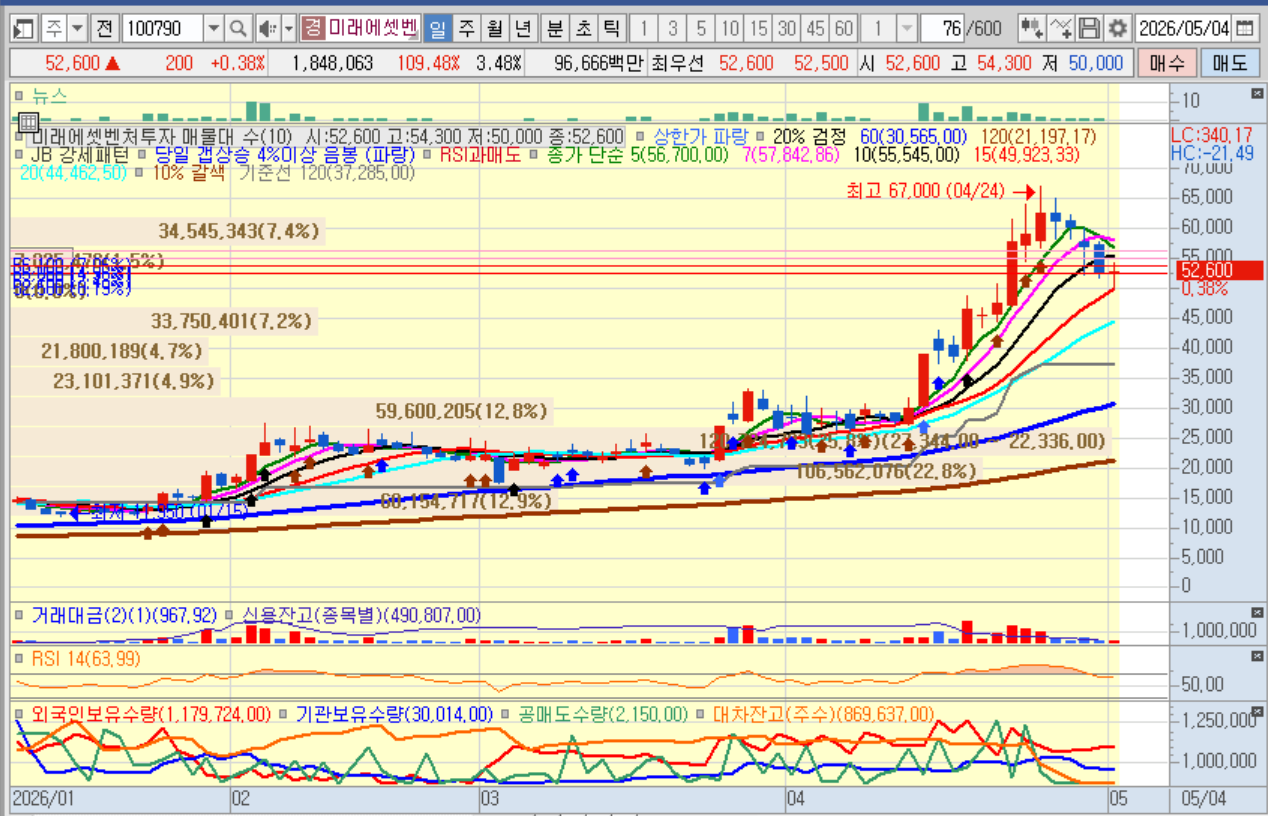Image resolution: width=1268 pixels, height=816 pixels.
Task: Expand the 주 market type dropdown
Action: (76, 27)
